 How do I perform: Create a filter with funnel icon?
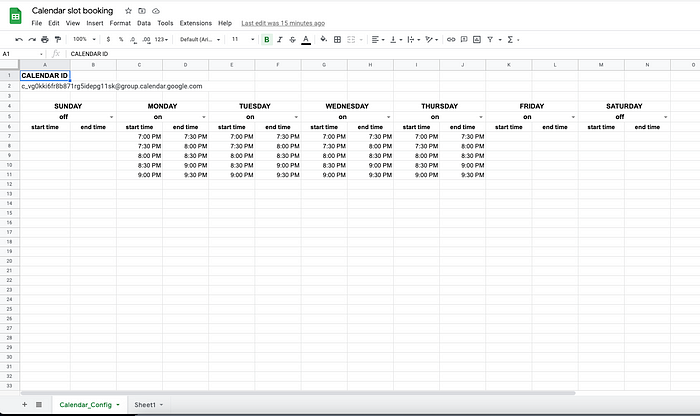490,40
